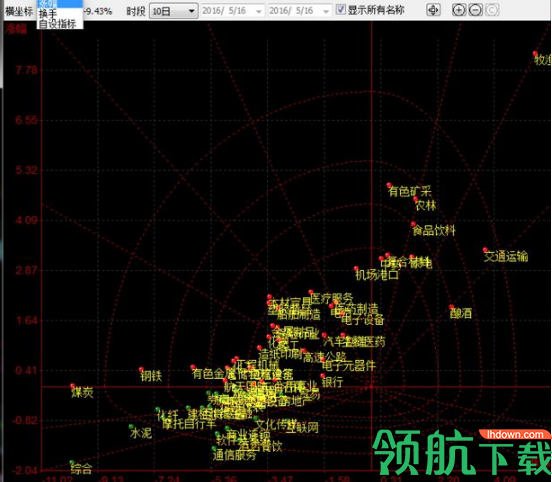Click the 电子元器件 label
The image size is (552, 482).
pos(349,366)
